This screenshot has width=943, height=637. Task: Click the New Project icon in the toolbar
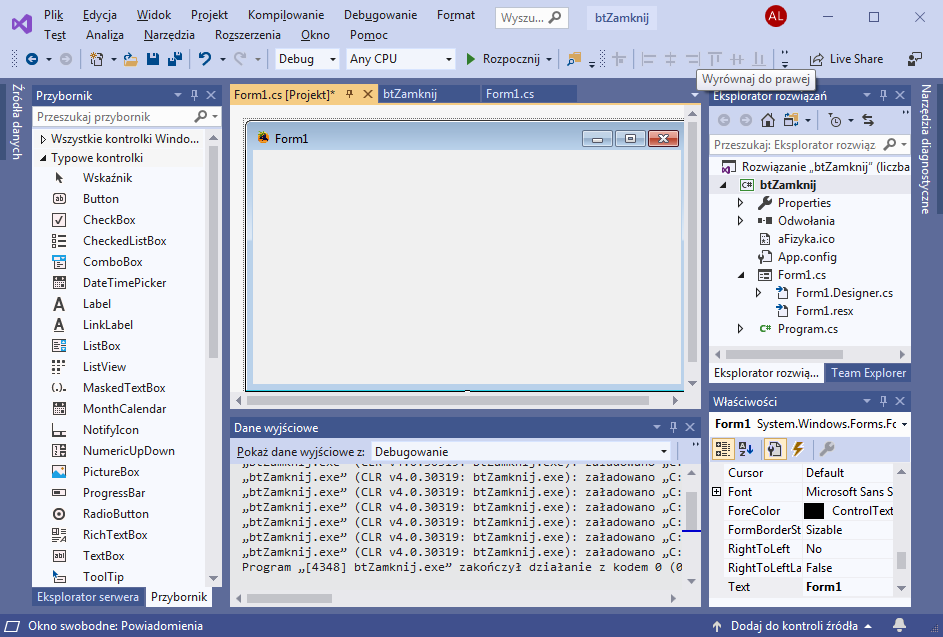coord(96,59)
